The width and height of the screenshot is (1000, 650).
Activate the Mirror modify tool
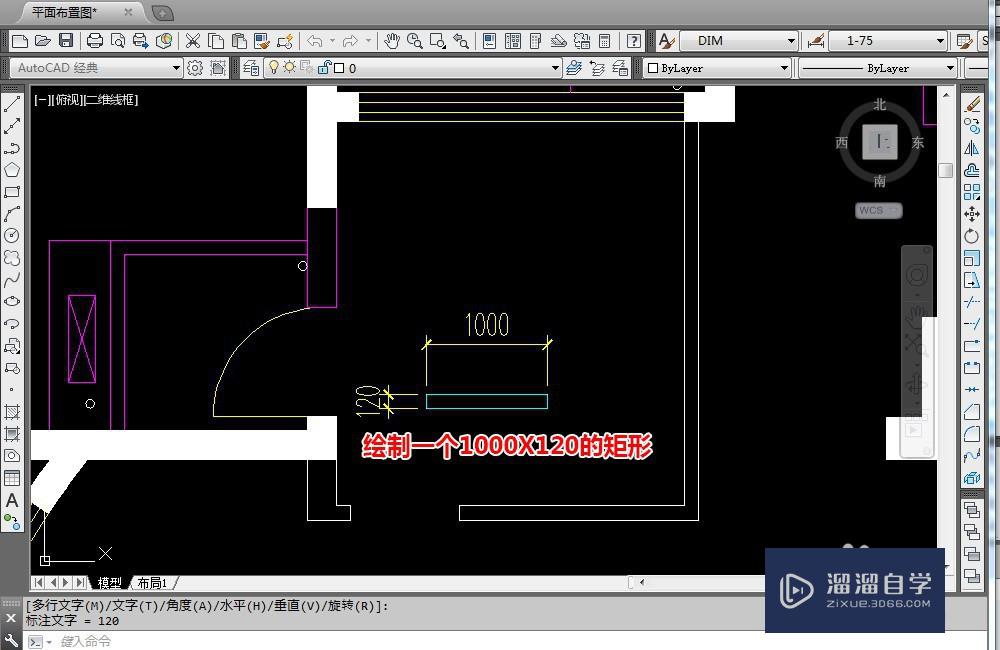point(971,148)
